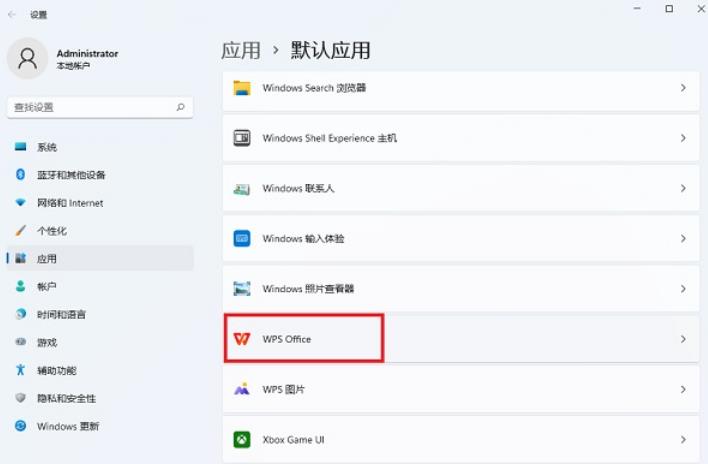Open 帐户 settings category
Screen dimensions: 708x464
(100, 286)
